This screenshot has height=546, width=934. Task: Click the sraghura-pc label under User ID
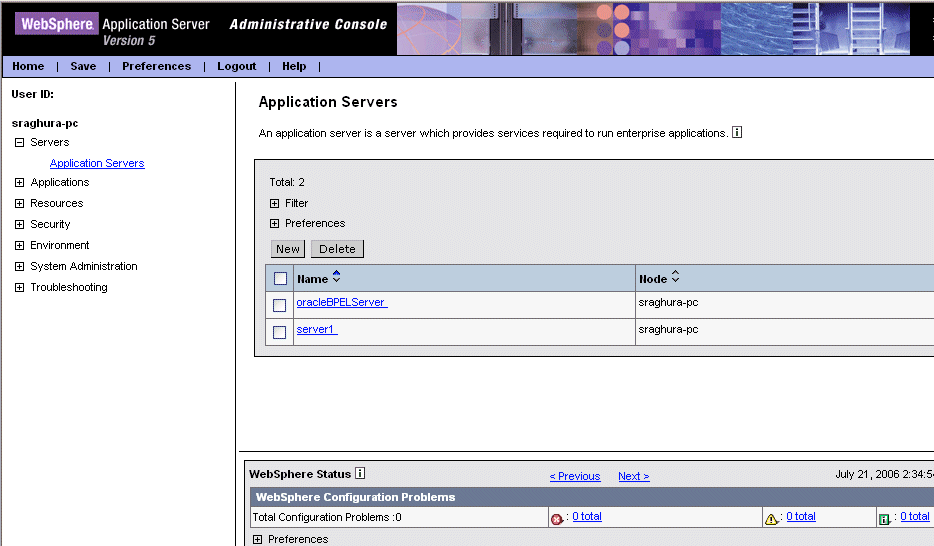pyautogui.click(x=45, y=123)
